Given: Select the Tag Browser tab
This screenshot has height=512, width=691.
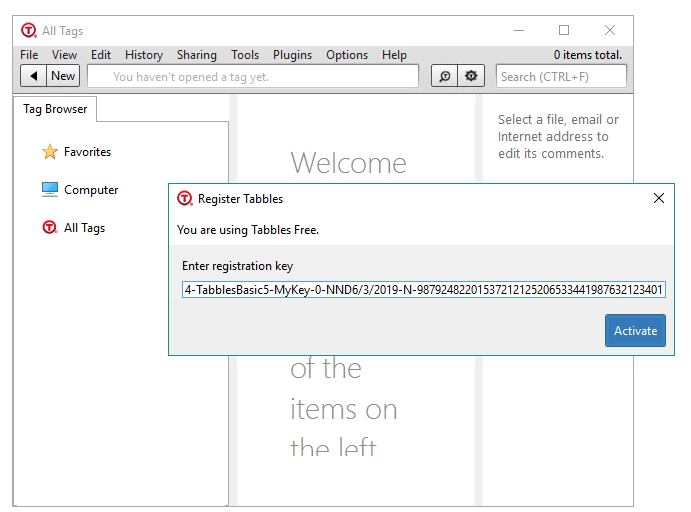Looking at the screenshot, I should (x=55, y=109).
